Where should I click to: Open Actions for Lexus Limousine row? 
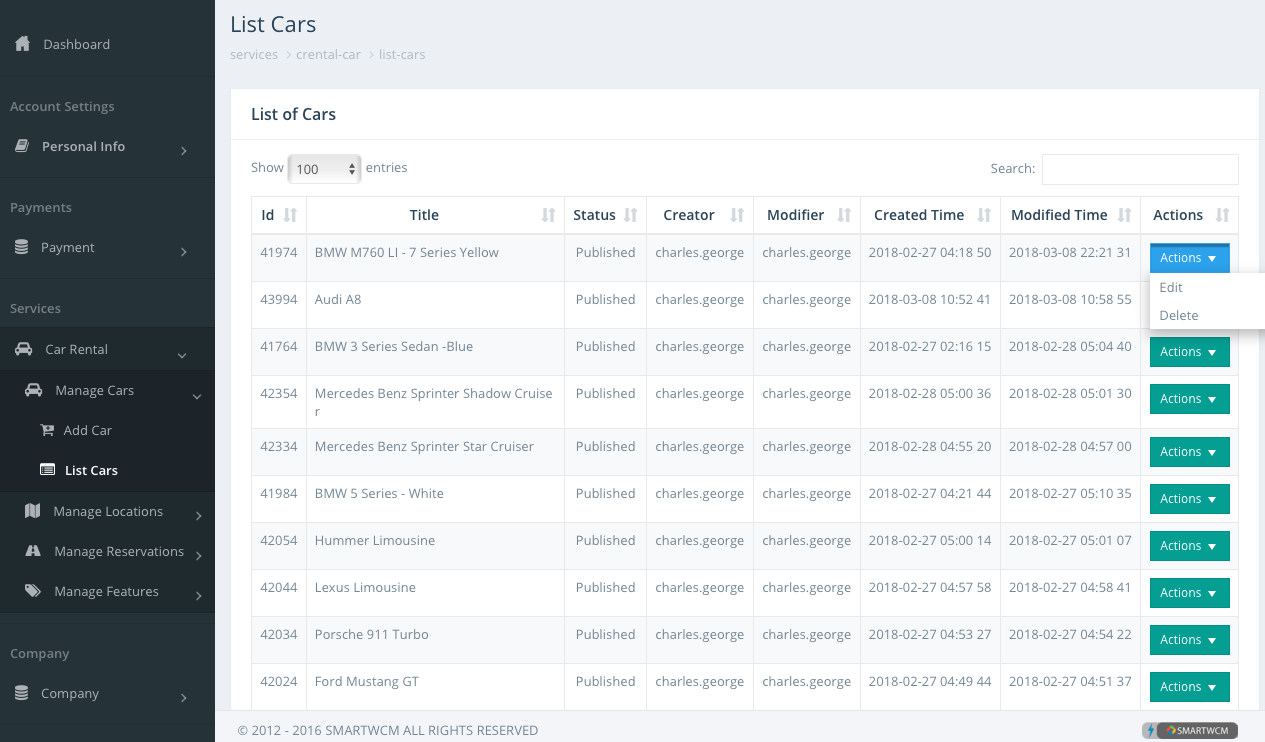(x=1189, y=593)
